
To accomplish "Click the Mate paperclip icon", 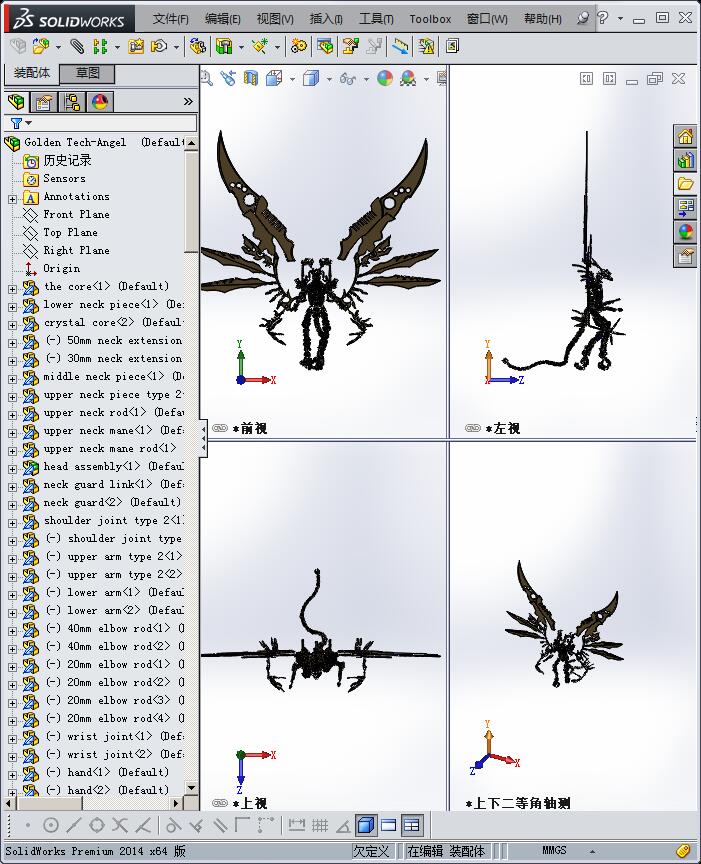I will [x=77, y=46].
